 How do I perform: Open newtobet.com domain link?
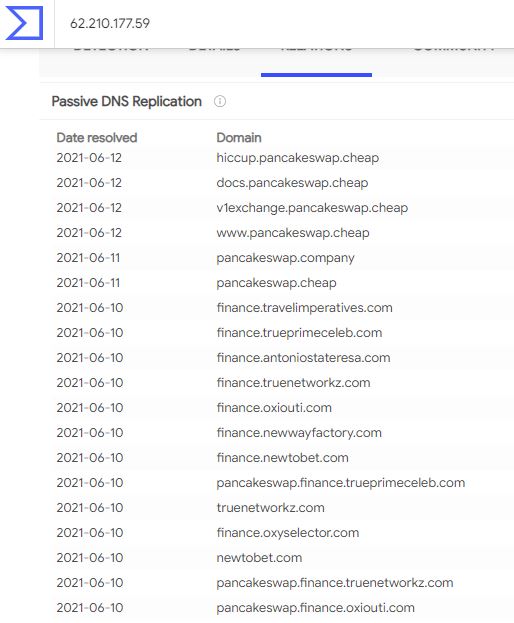point(259,558)
